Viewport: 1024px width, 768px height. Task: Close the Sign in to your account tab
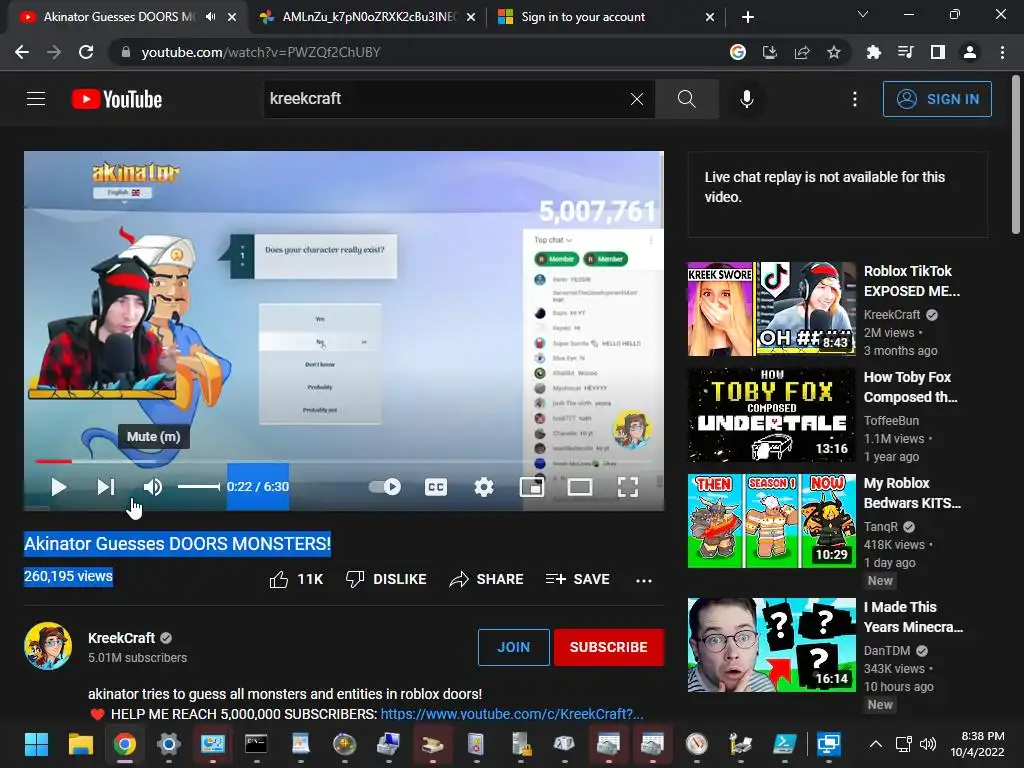coord(710,17)
